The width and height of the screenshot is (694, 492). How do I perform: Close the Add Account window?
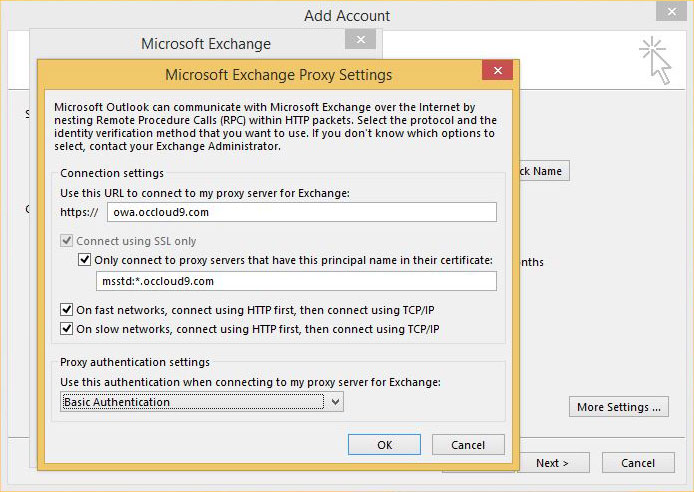pyautogui.click(x=671, y=12)
